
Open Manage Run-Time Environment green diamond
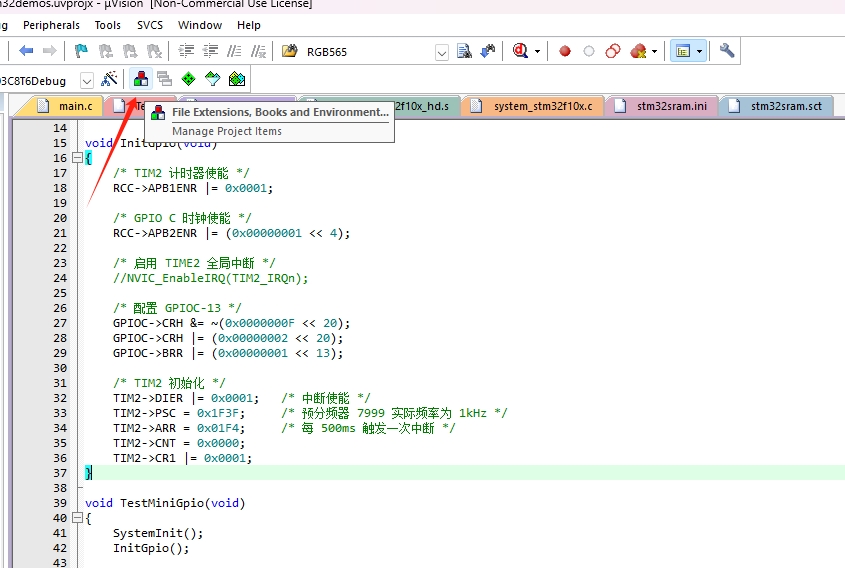pos(189,79)
